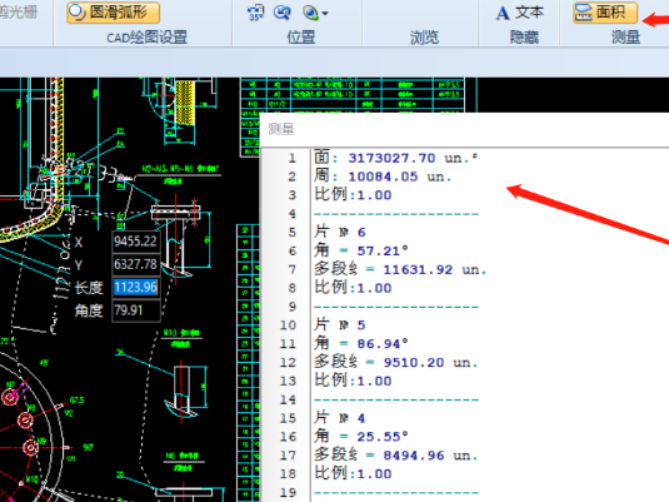Toggle the 圆滑弧形 smooth arc button
The height and width of the screenshot is (502, 669).
pyautogui.click(x=113, y=12)
